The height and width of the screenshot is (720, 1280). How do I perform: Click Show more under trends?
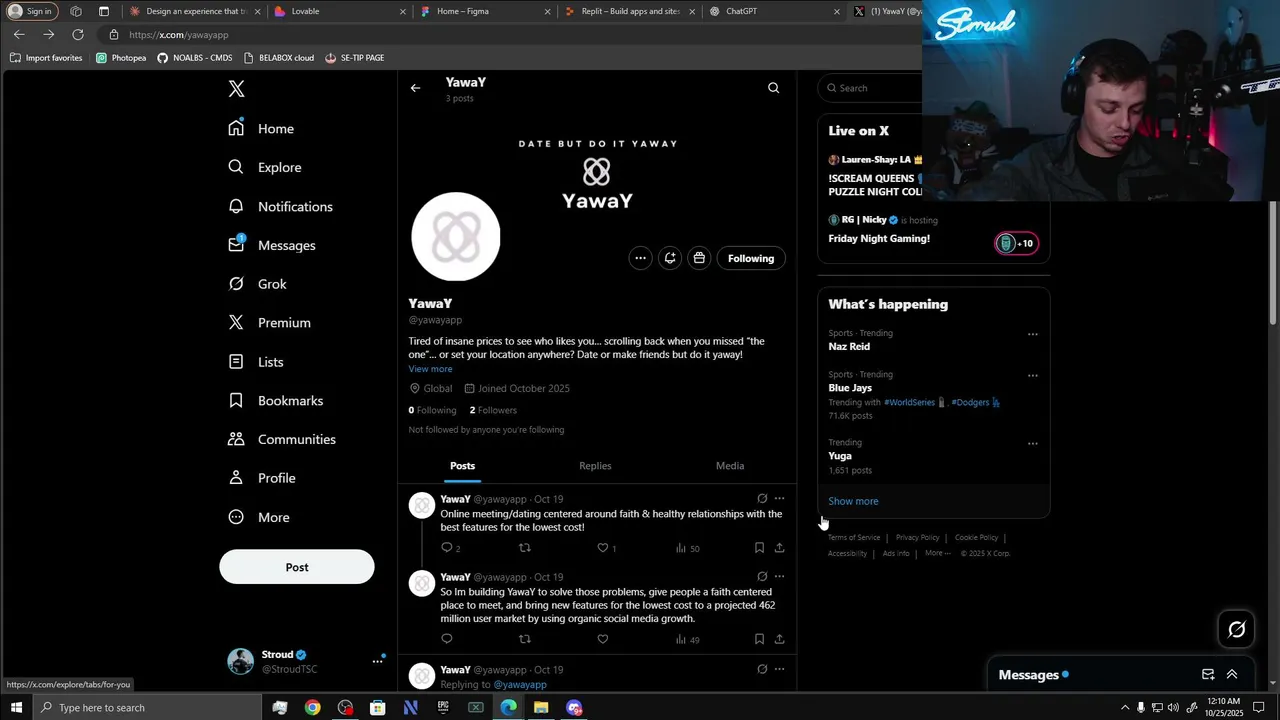pyautogui.click(x=853, y=501)
